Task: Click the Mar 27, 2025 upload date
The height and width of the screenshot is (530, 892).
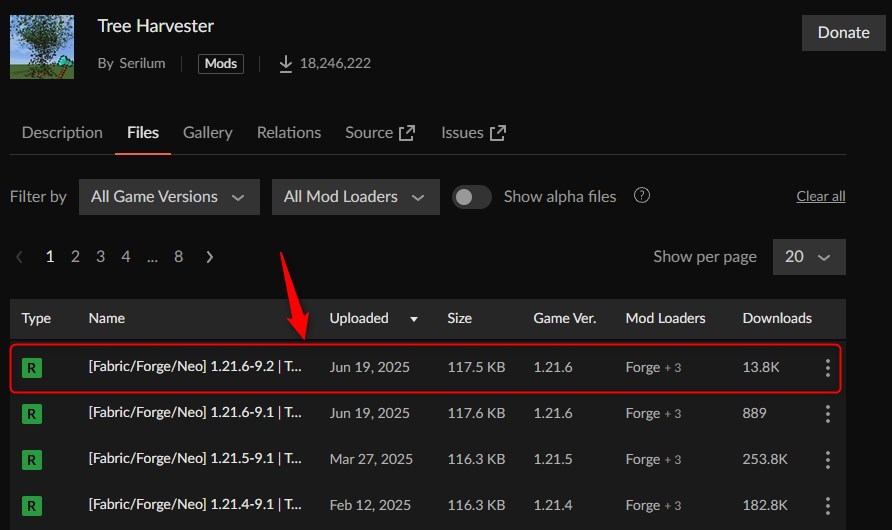Action: coord(371,459)
